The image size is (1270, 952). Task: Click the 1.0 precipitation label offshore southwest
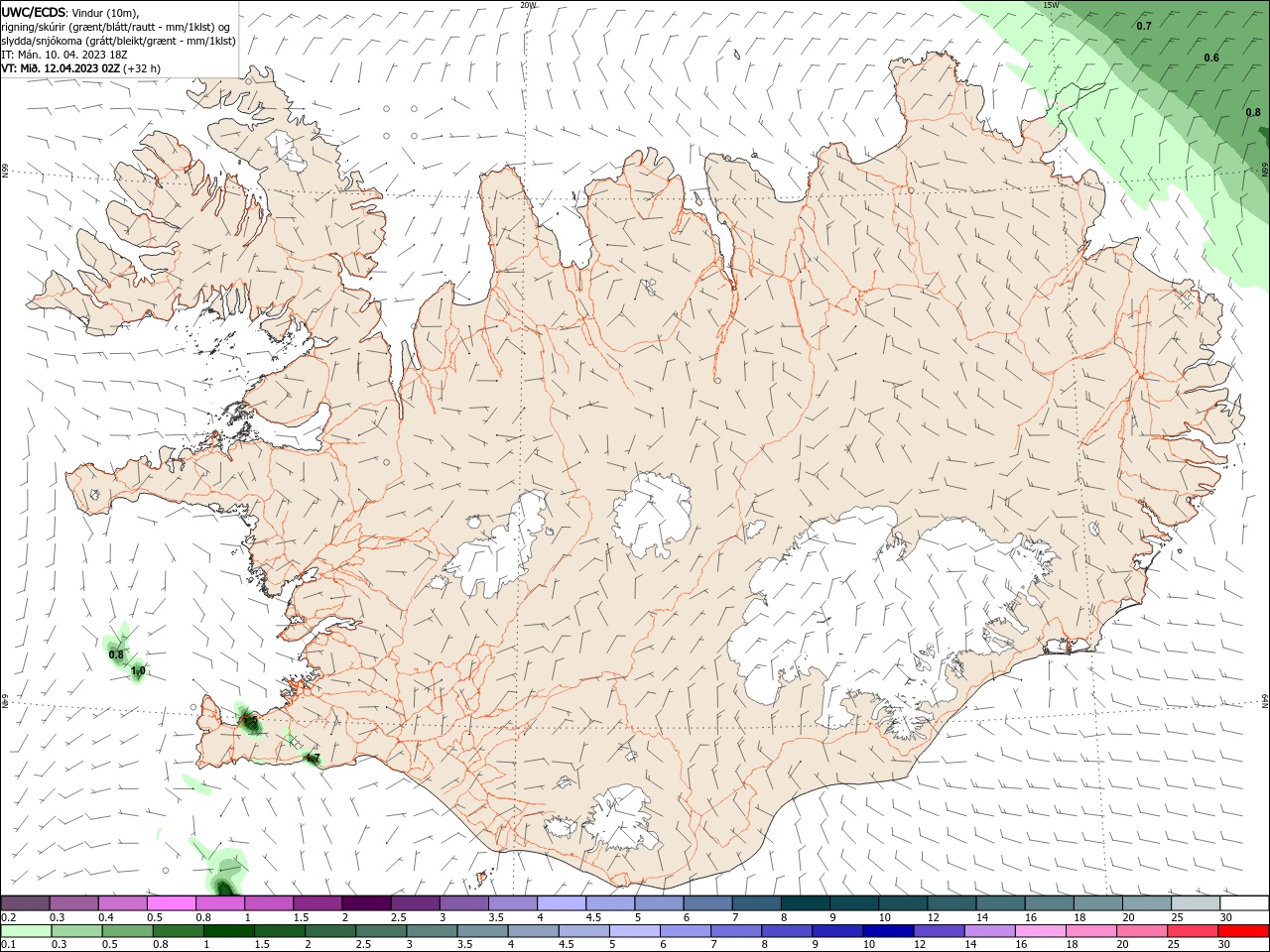(x=138, y=671)
